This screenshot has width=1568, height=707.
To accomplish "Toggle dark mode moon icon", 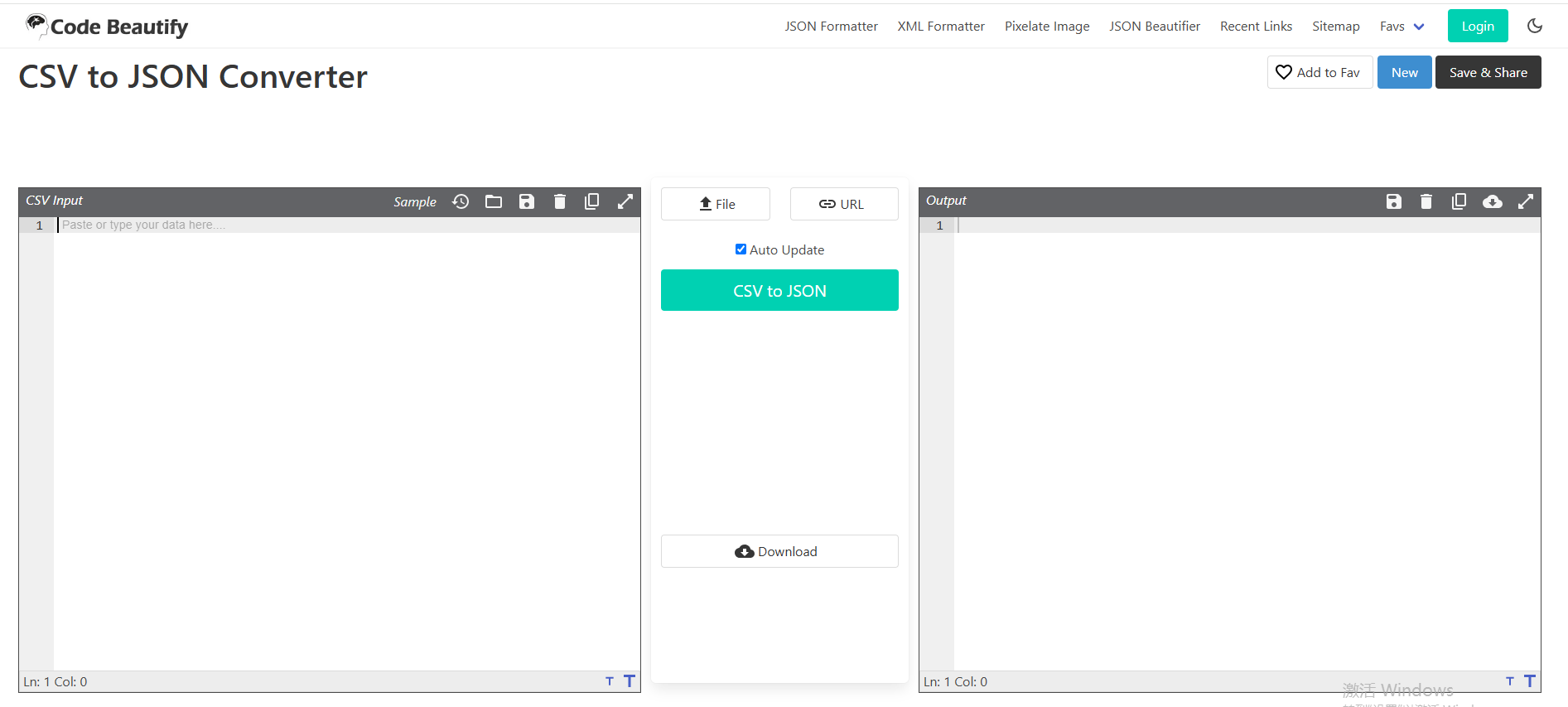I will tap(1535, 26).
